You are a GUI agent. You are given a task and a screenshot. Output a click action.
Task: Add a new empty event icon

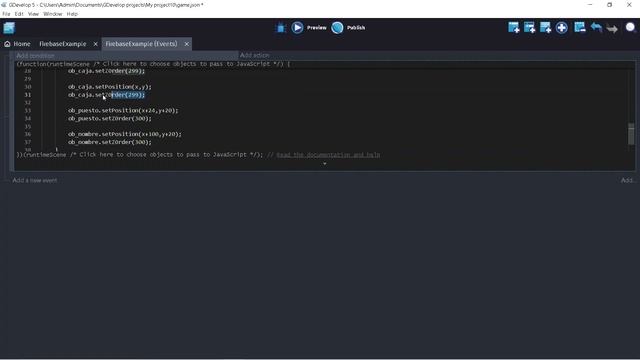[x=513, y=27]
